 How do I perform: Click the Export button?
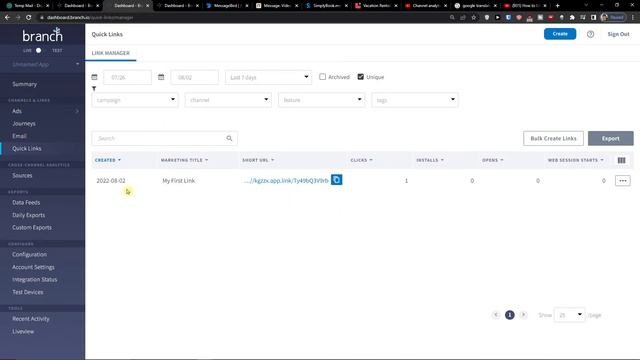click(611, 138)
